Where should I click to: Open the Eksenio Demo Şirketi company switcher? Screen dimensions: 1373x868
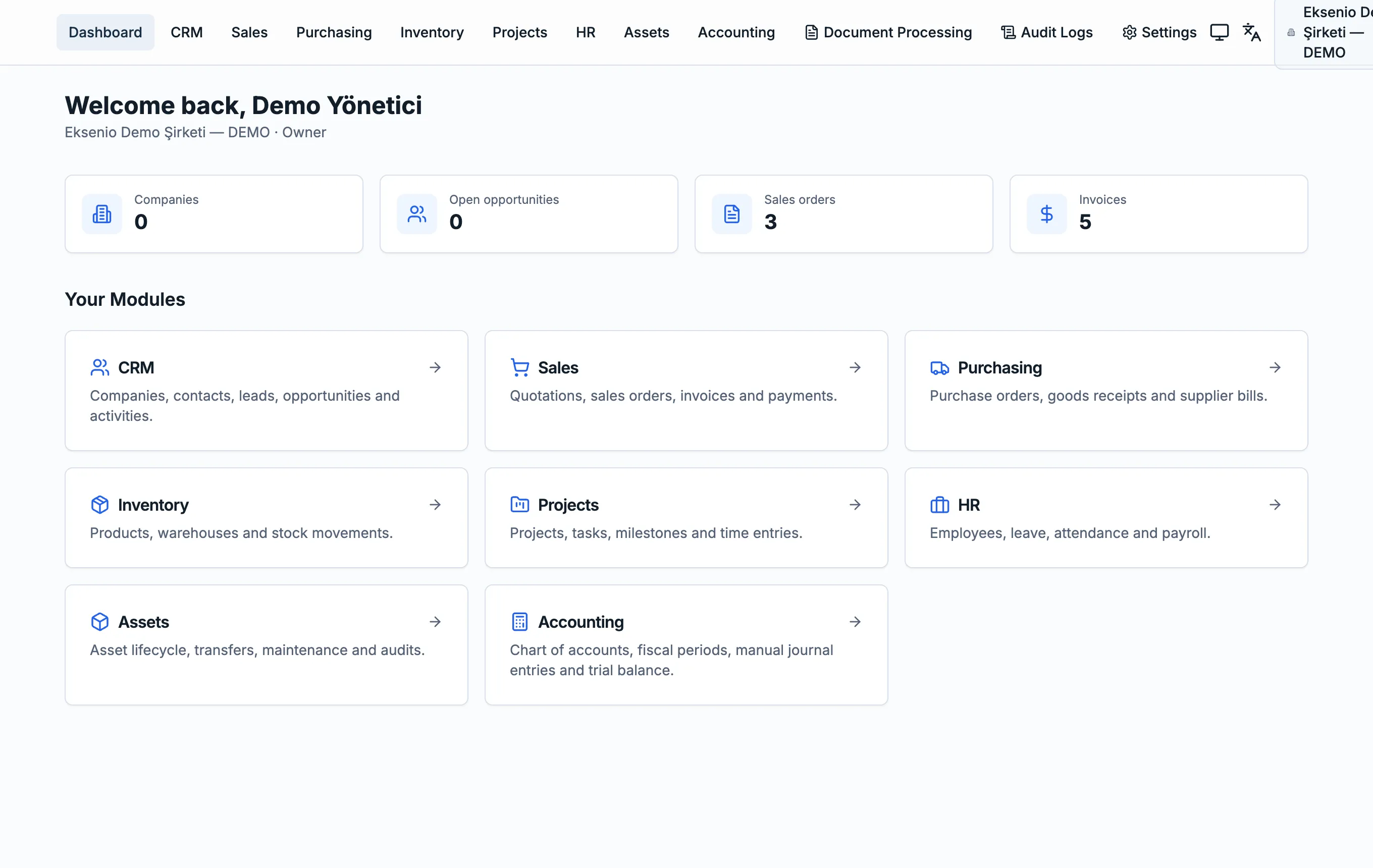(1325, 32)
